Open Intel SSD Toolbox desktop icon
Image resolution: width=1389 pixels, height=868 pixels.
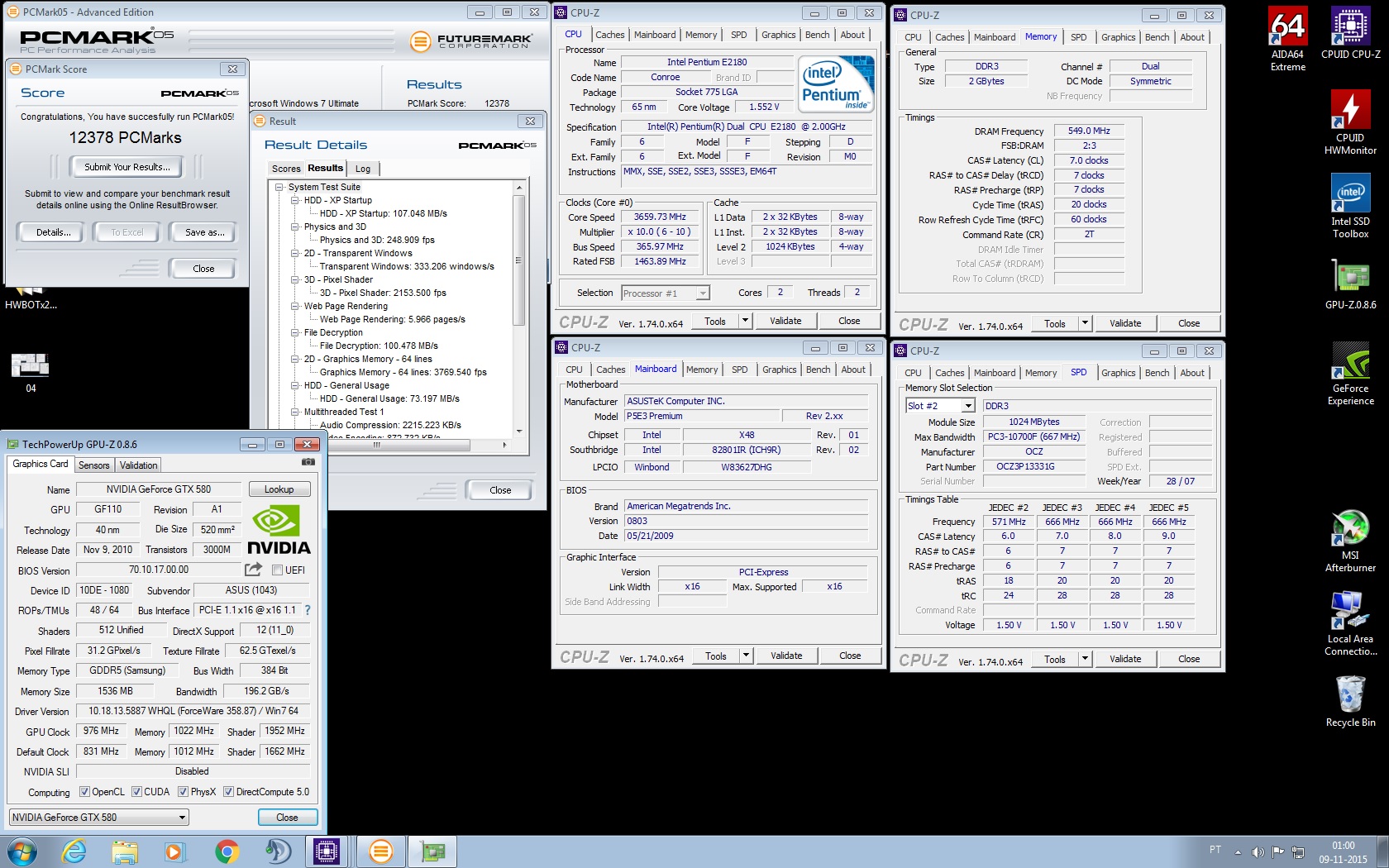click(1350, 206)
